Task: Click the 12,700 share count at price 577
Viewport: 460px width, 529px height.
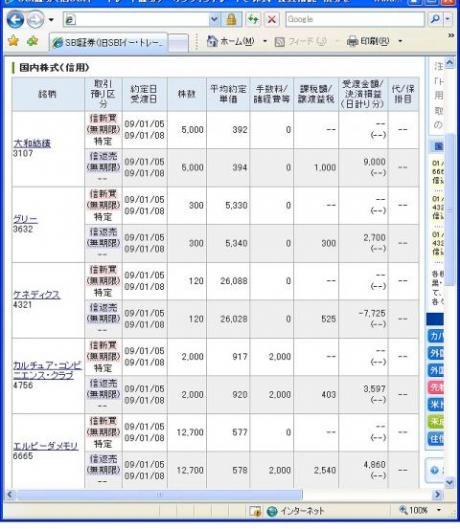Action: pyautogui.click(x=190, y=433)
